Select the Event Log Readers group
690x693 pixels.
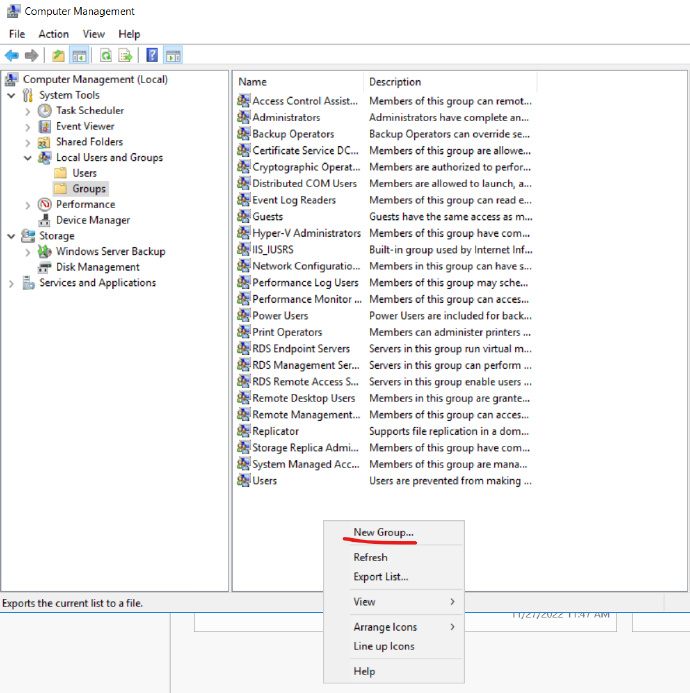pos(294,200)
